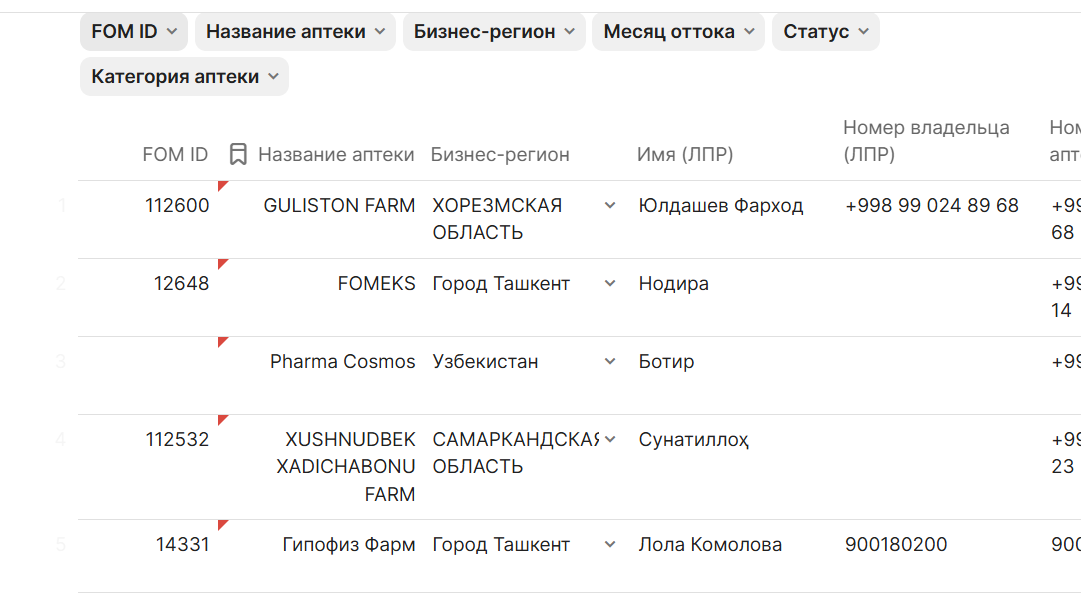Select the Имя (ЛПР) column header

pos(685,154)
